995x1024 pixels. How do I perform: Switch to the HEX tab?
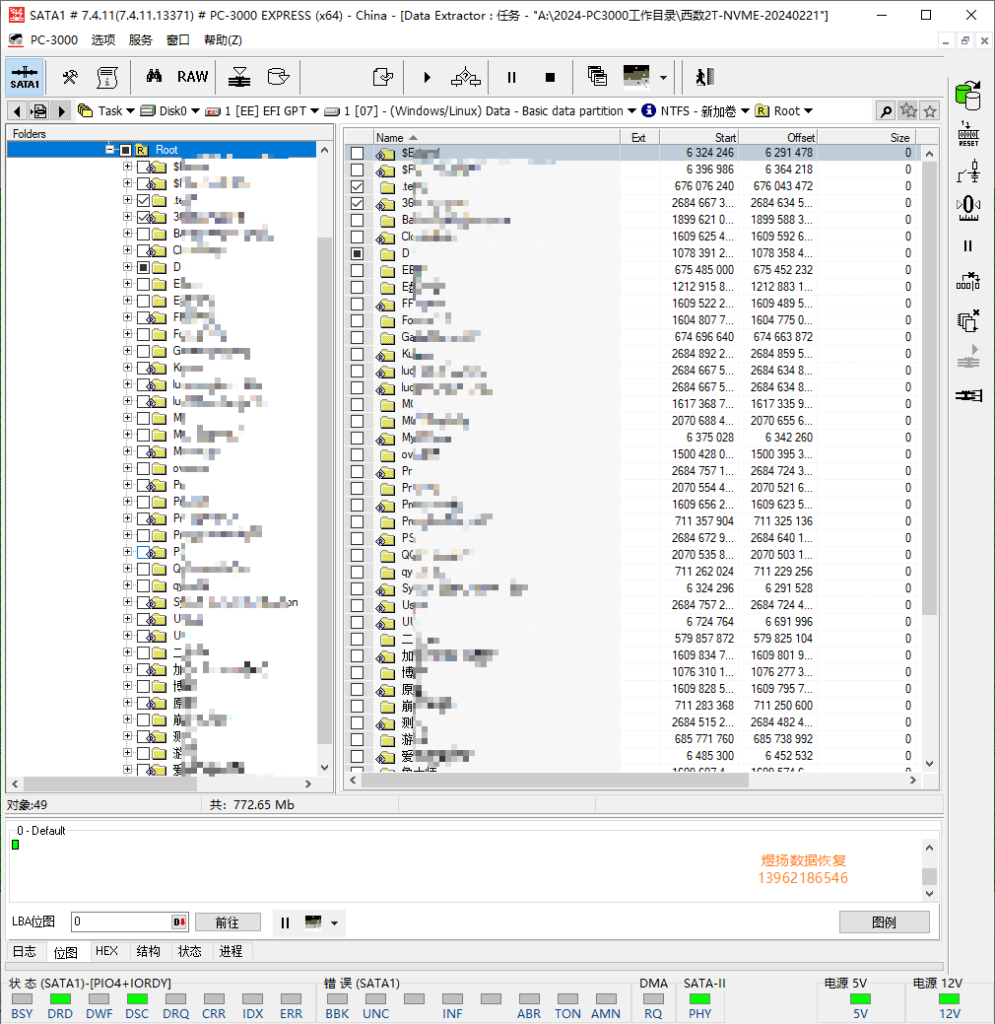click(x=106, y=951)
